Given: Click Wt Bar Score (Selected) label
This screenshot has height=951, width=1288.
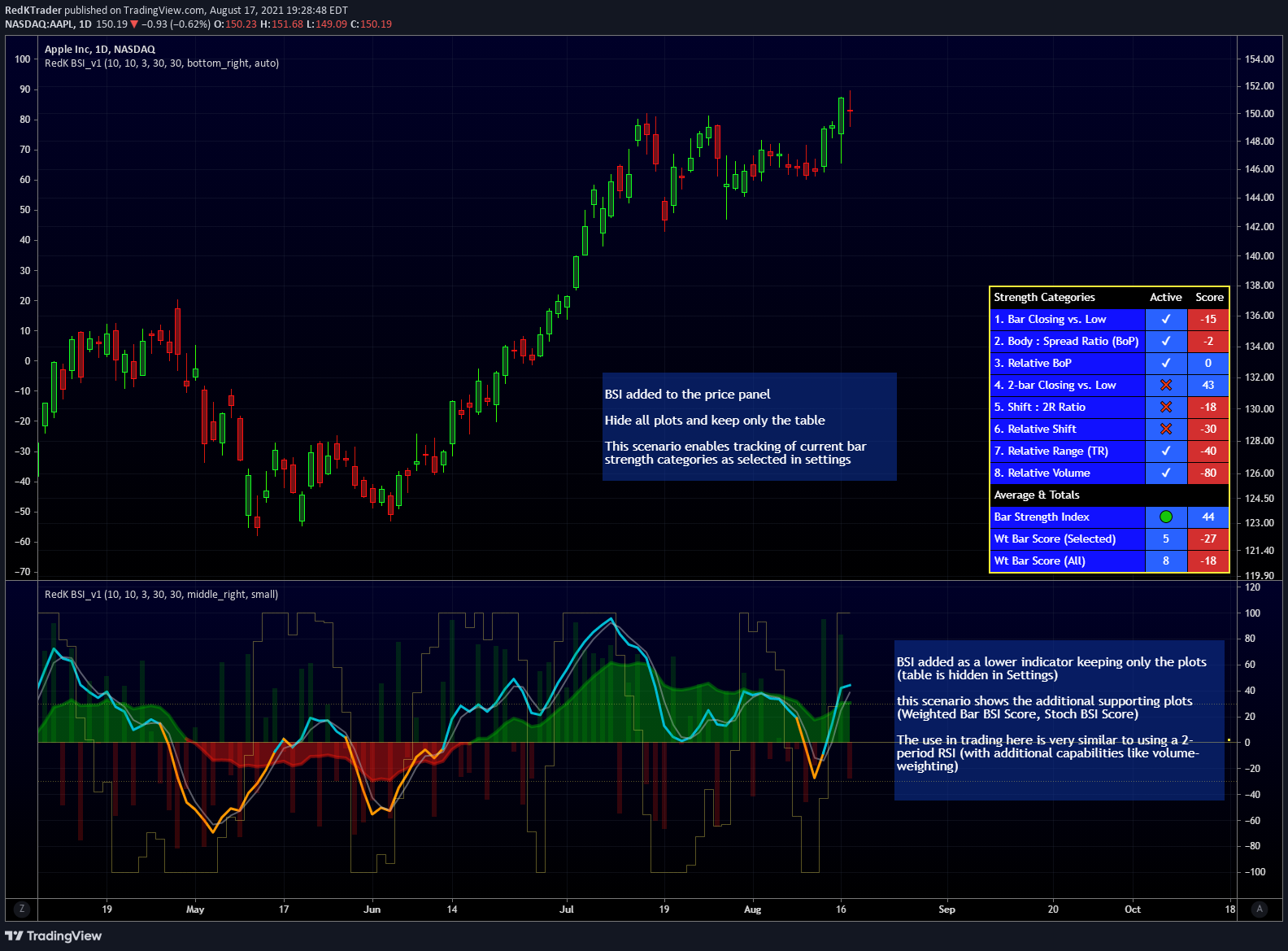Looking at the screenshot, I should (1068, 539).
